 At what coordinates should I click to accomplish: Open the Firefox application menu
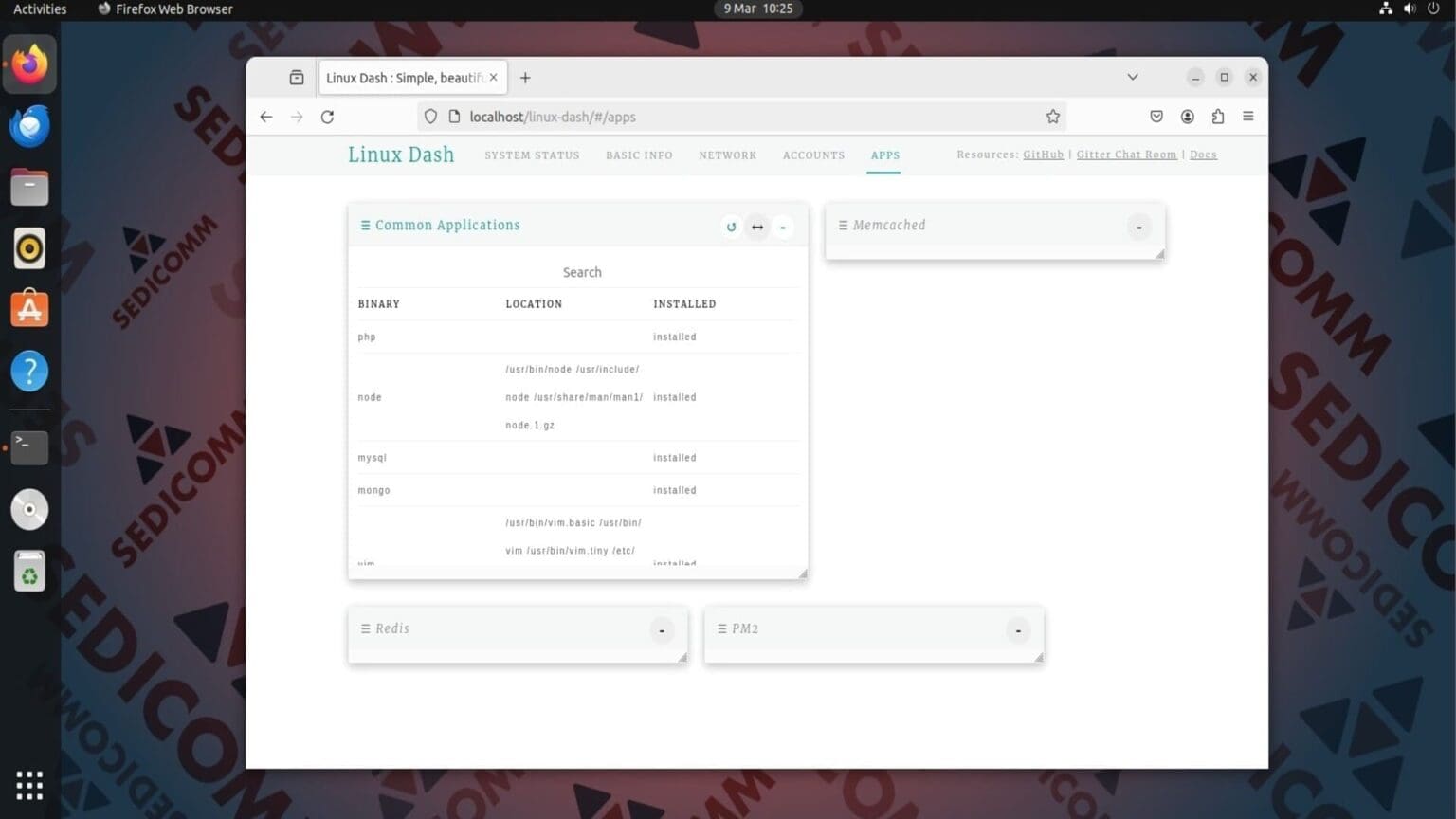(1247, 117)
